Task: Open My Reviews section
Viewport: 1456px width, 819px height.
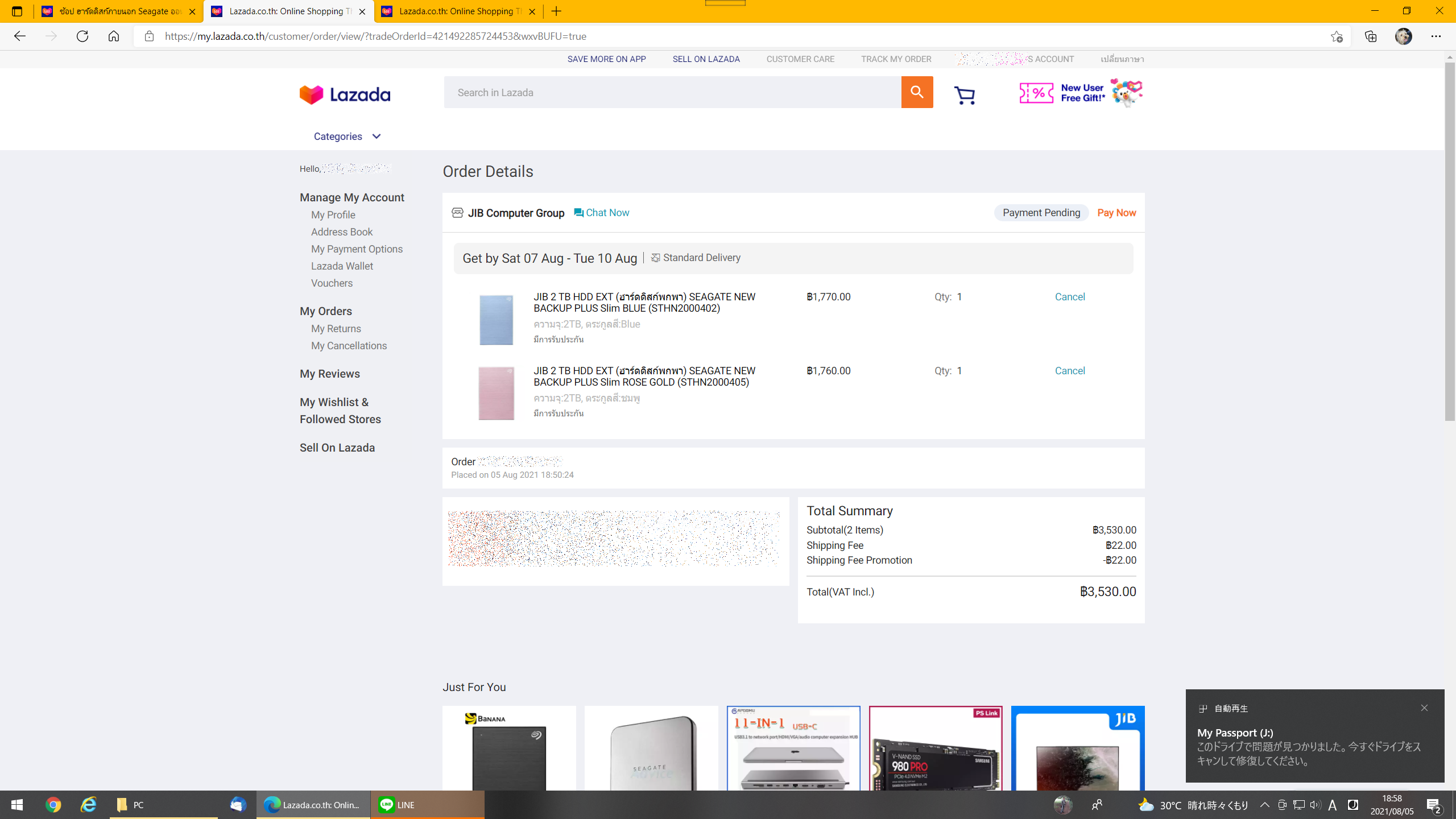Action: point(330,374)
